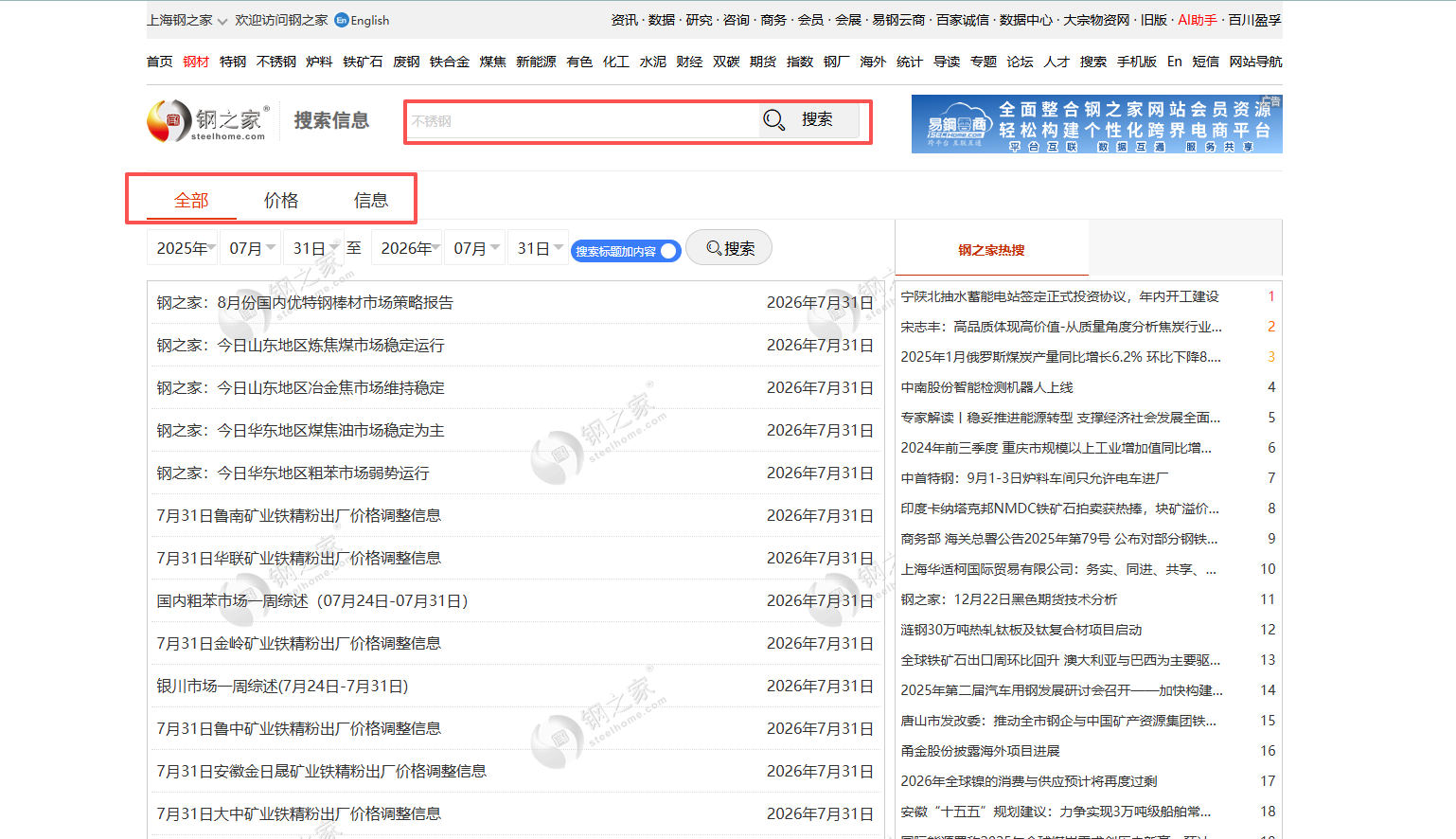The height and width of the screenshot is (839, 1456).
Task: Open 7月31日安徽金日晟矿业铁精粉 article
Action: [322, 772]
